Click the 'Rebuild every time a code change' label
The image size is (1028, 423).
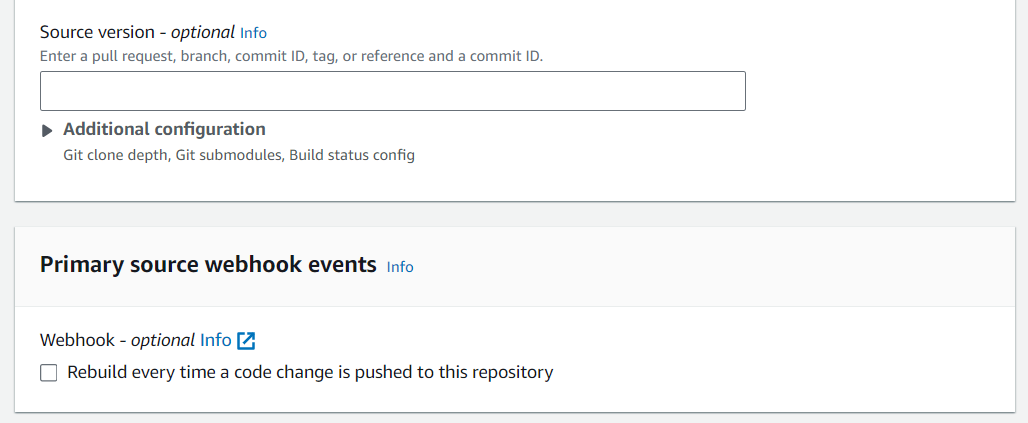310,373
